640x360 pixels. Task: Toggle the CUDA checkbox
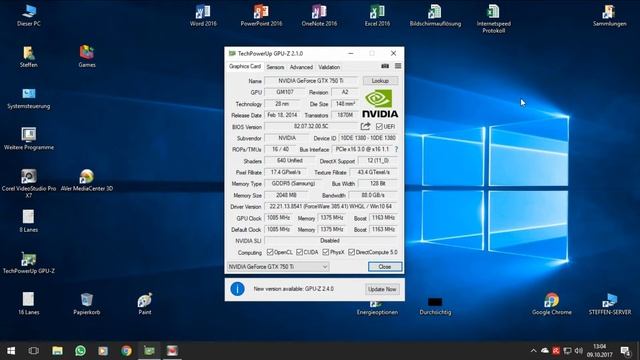coord(299,252)
